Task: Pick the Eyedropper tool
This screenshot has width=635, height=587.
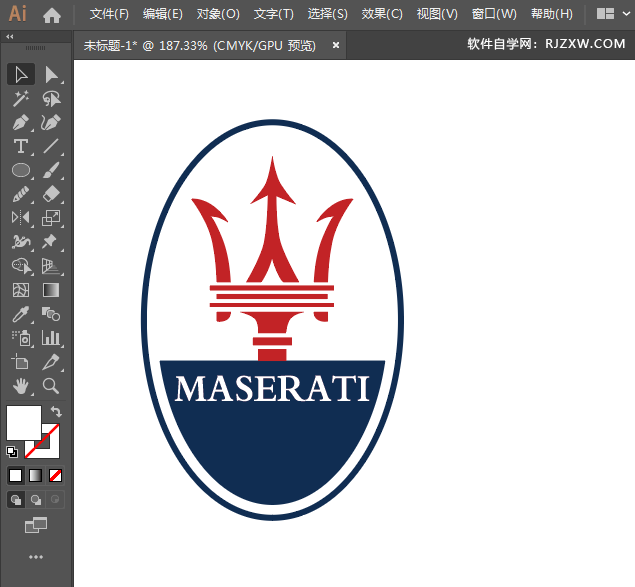Action: pyautogui.click(x=20, y=314)
